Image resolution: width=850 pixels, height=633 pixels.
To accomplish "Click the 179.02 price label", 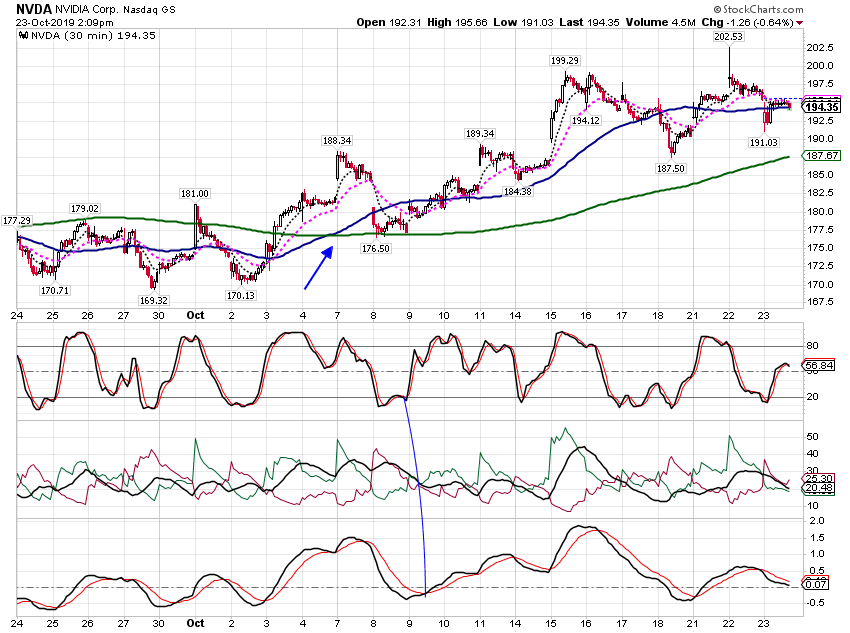I will [85, 209].
